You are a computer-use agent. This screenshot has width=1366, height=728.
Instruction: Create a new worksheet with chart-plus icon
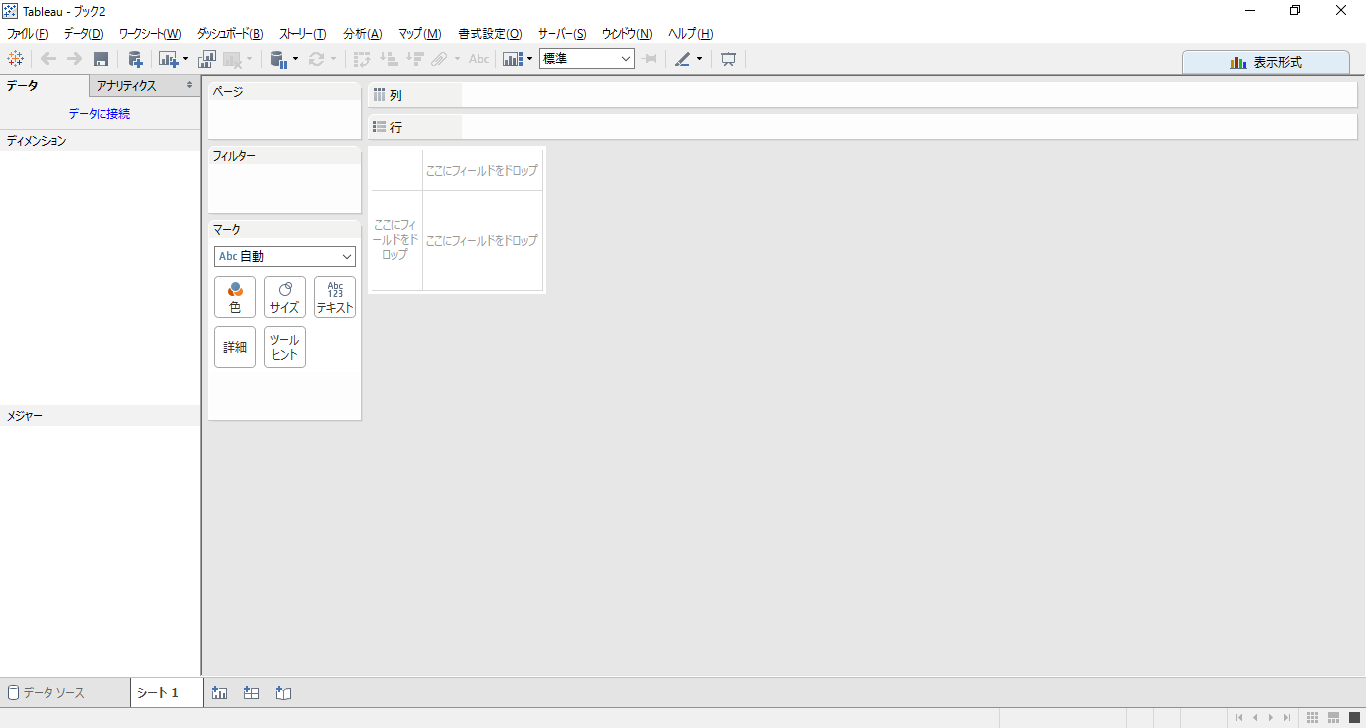click(168, 59)
